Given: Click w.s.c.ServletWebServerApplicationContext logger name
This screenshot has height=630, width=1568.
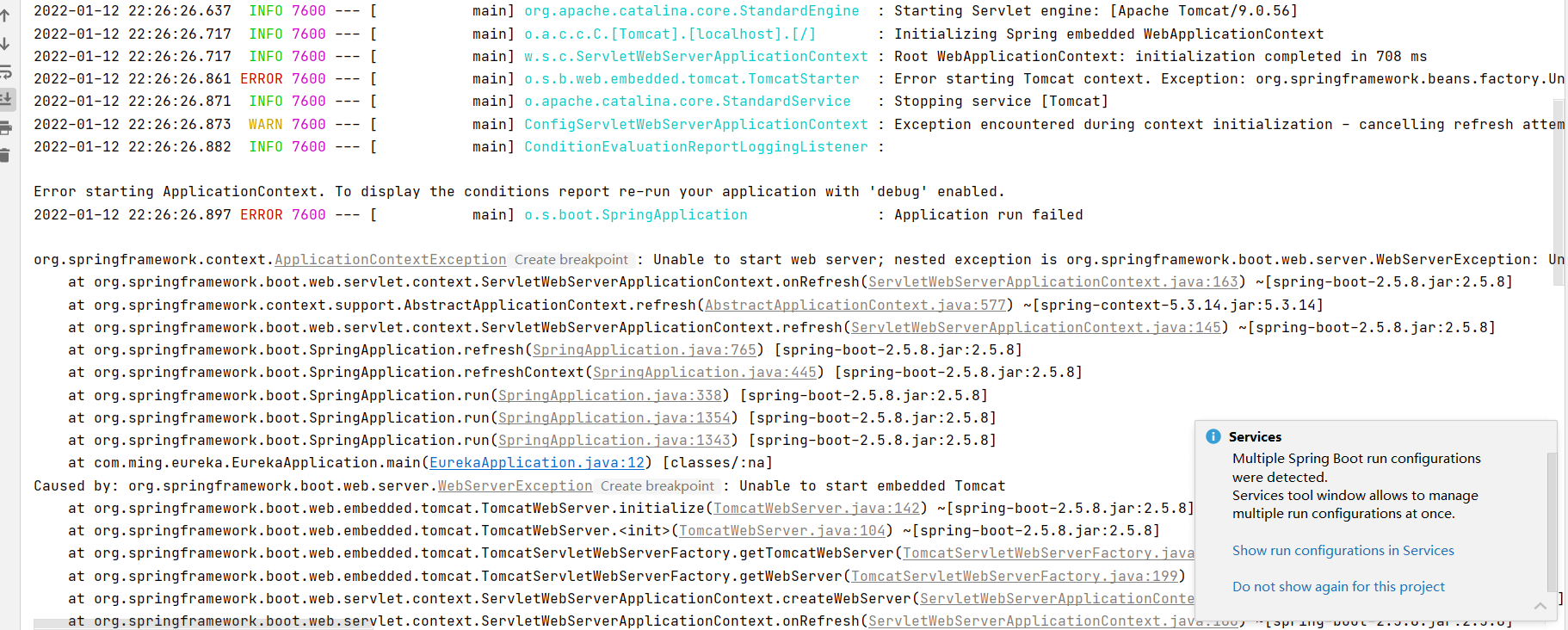Looking at the screenshot, I should tap(696, 57).
